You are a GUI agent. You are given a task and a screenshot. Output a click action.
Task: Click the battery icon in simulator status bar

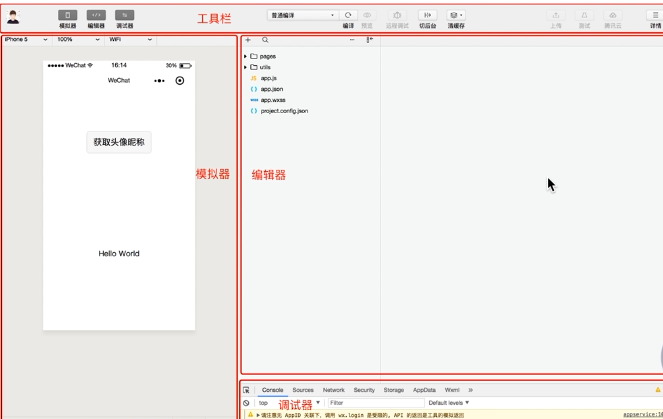(185, 66)
